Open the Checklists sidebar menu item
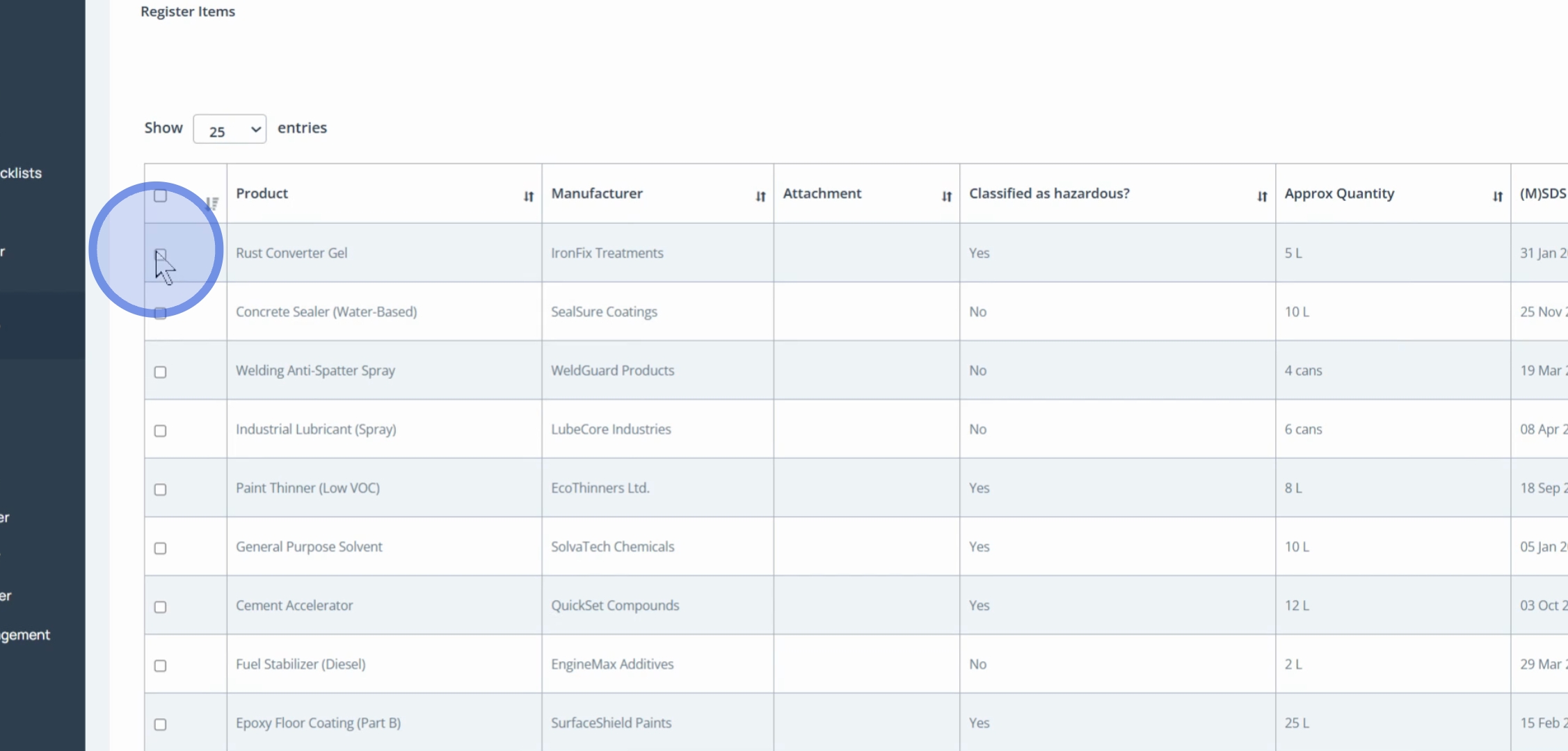The height and width of the screenshot is (751, 1568). pos(21,173)
